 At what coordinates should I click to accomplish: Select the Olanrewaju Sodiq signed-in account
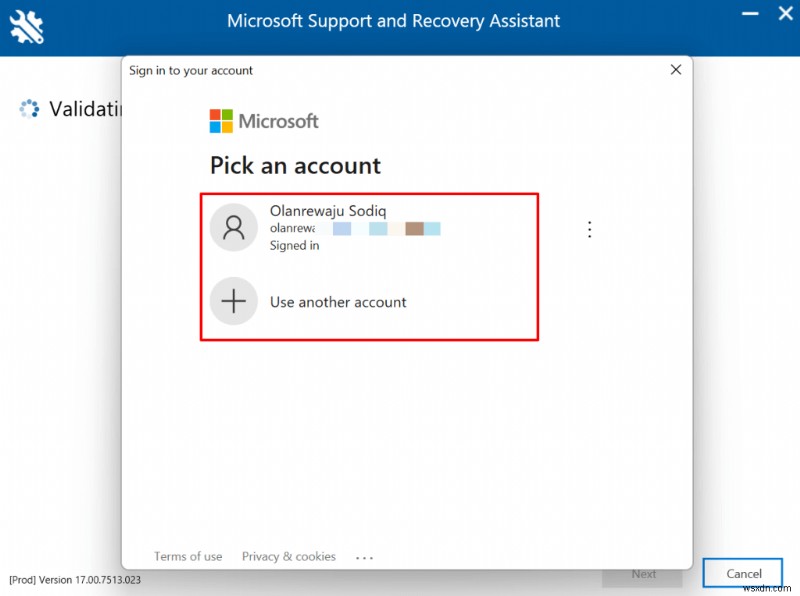(370, 228)
